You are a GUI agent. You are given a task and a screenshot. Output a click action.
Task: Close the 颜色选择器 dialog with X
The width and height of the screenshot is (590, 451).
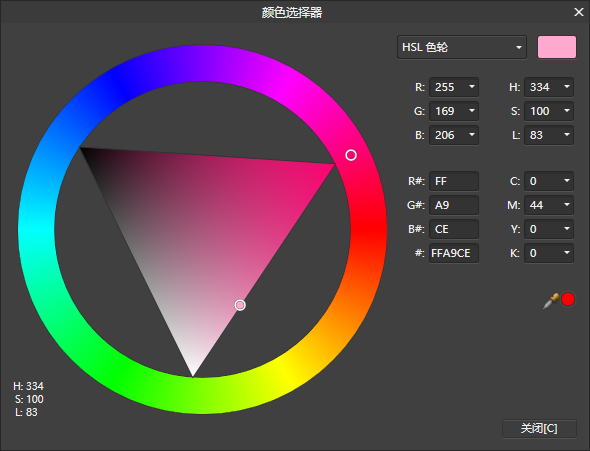pyautogui.click(x=579, y=12)
